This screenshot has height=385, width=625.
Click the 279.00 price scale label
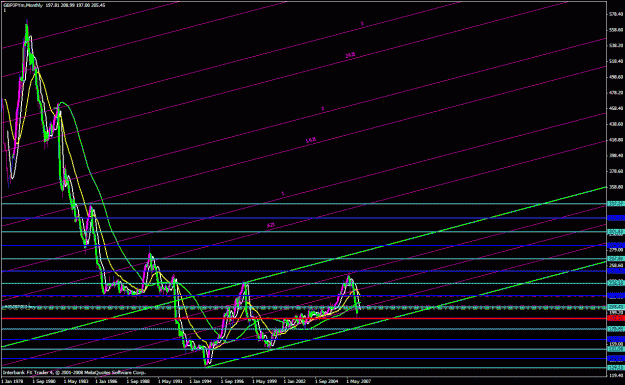point(616,250)
